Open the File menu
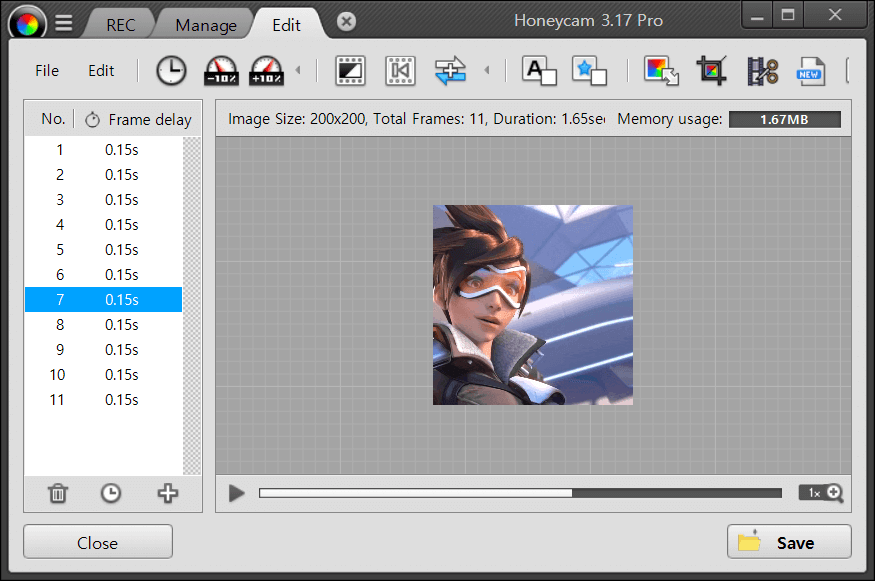 (x=47, y=70)
